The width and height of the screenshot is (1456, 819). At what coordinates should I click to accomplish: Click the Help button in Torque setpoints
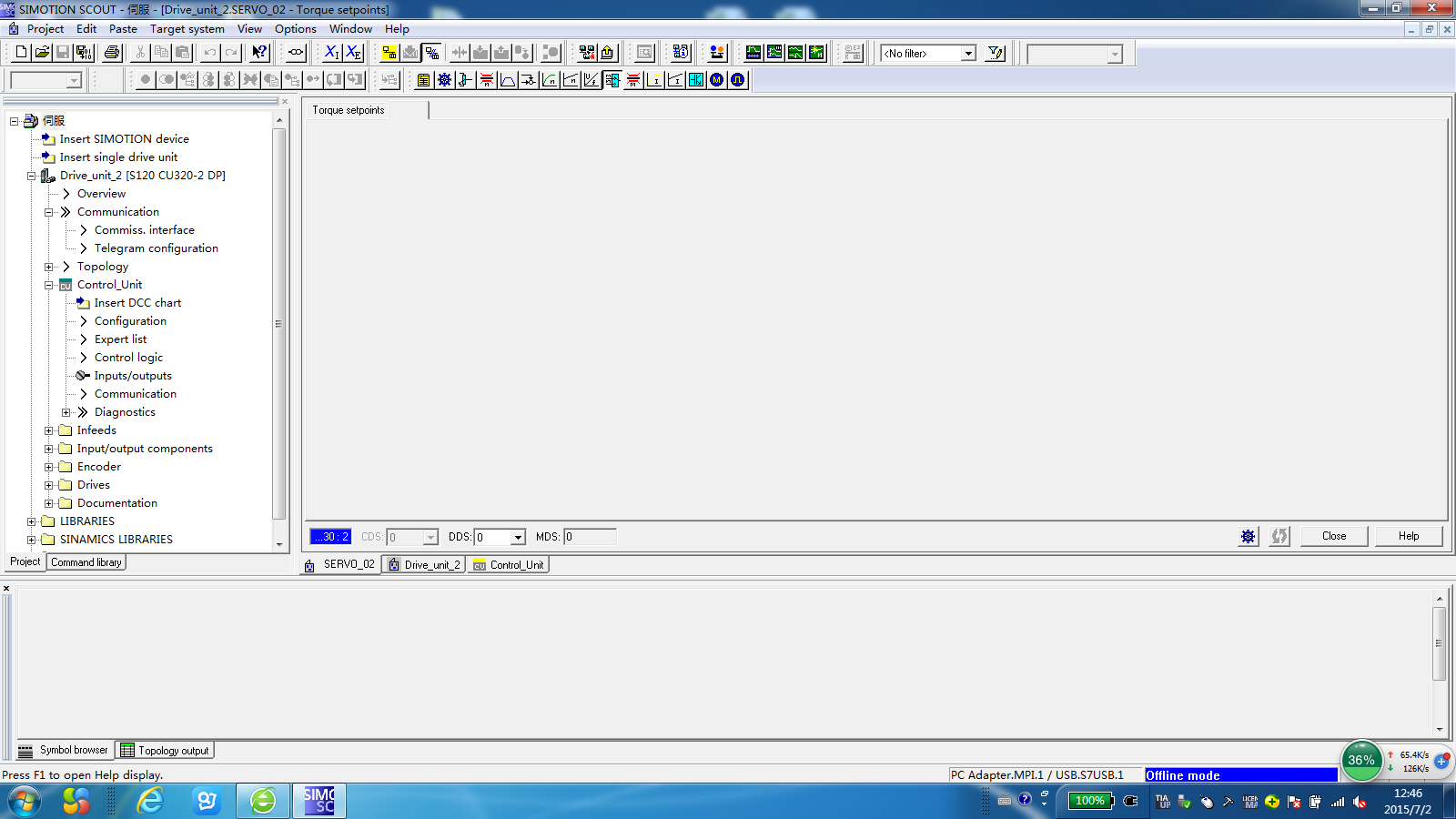pyautogui.click(x=1409, y=536)
